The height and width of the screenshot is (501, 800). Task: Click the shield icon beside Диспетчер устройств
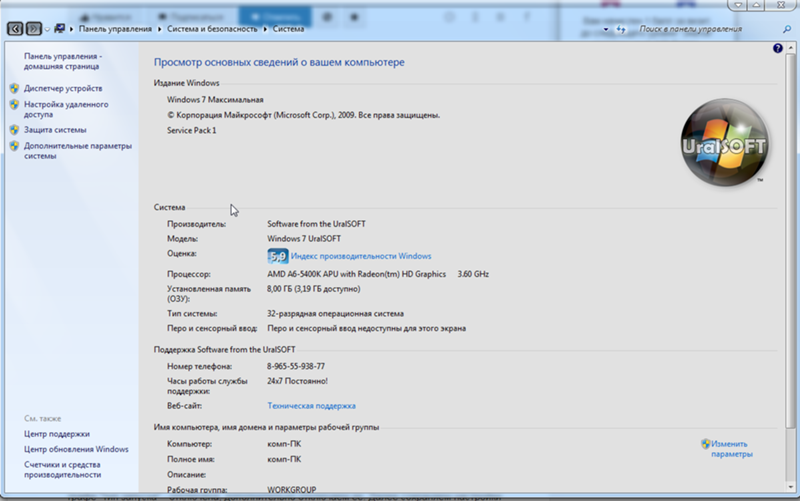click(x=14, y=88)
